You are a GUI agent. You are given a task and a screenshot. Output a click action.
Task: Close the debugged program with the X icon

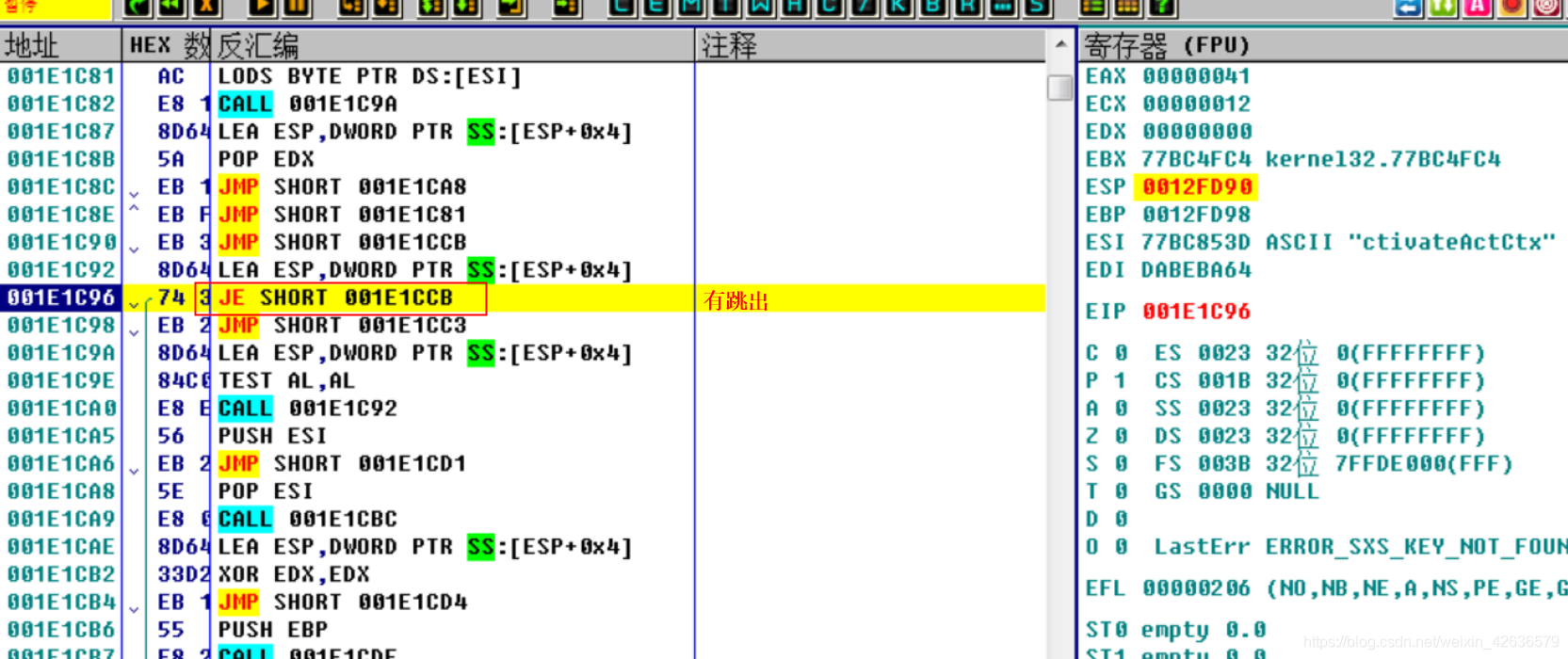coord(206,8)
